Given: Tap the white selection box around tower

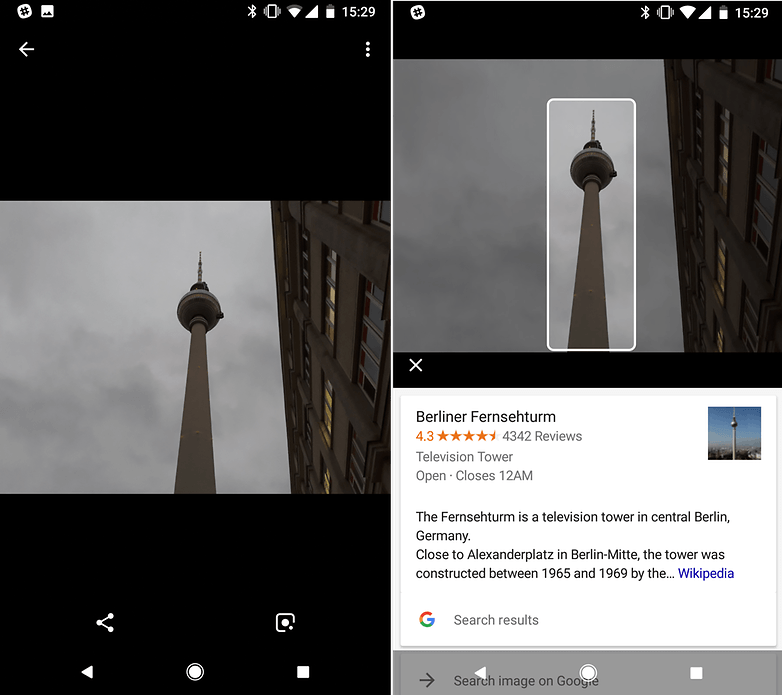Looking at the screenshot, I should click(x=591, y=224).
